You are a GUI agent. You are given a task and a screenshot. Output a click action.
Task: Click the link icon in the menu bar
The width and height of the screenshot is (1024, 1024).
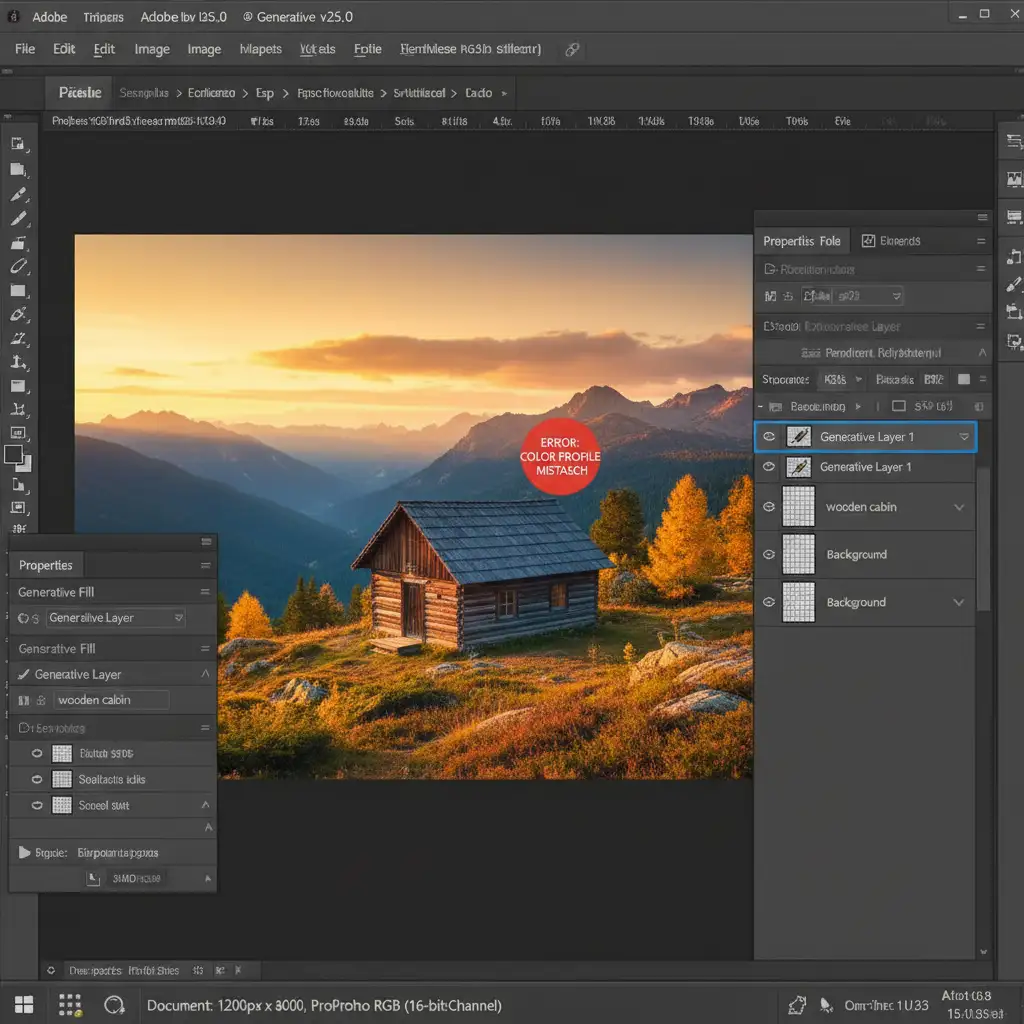573,49
